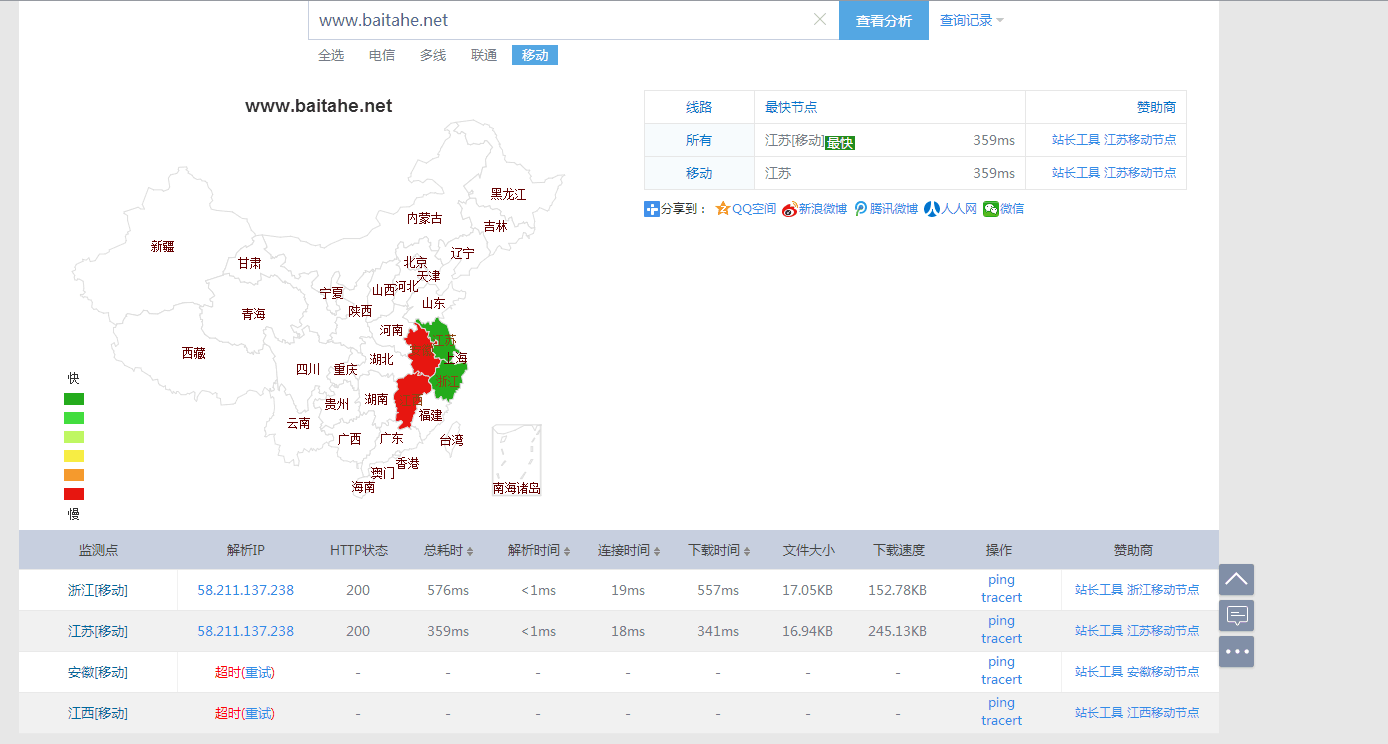Click the scroll-to-top arrow button
Image resolution: width=1388 pixels, height=744 pixels.
(x=1236, y=579)
